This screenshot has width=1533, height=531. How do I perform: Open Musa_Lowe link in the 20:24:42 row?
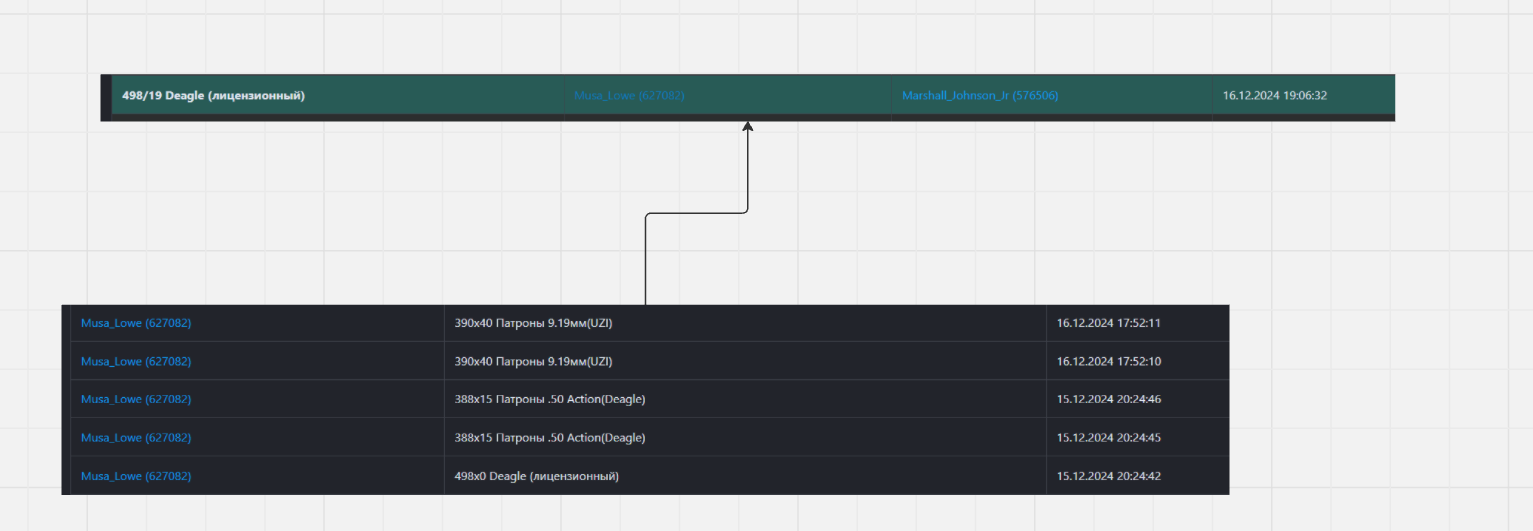pyautogui.click(x=136, y=476)
